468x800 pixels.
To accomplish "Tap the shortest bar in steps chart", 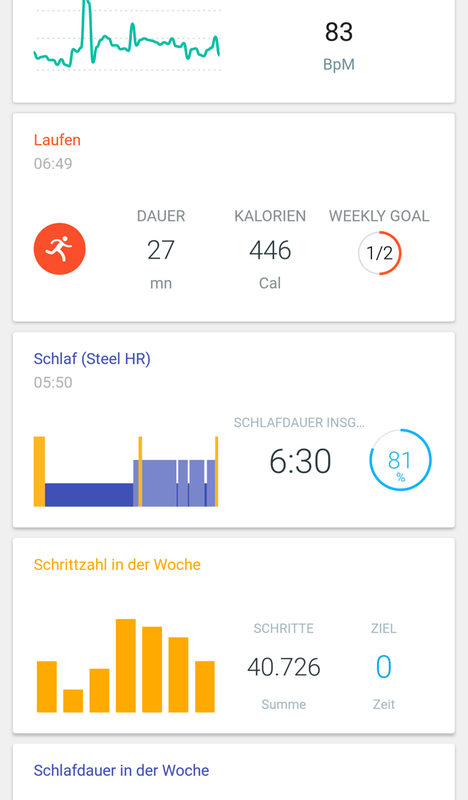I will (x=73, y=701).
